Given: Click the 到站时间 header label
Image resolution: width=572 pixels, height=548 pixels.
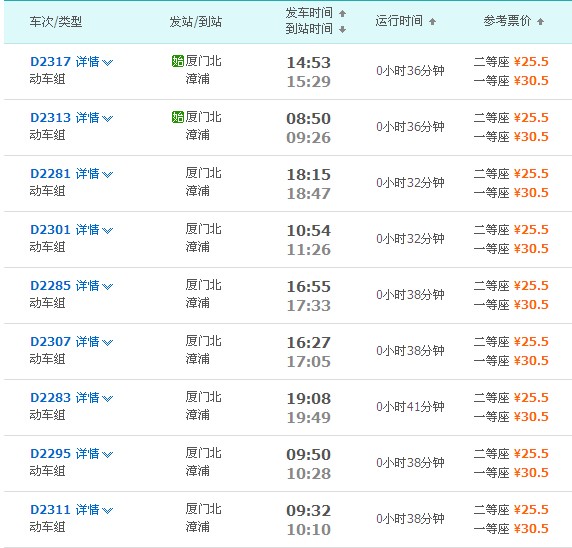Looking at the screenshot, I should coord(309,29).
